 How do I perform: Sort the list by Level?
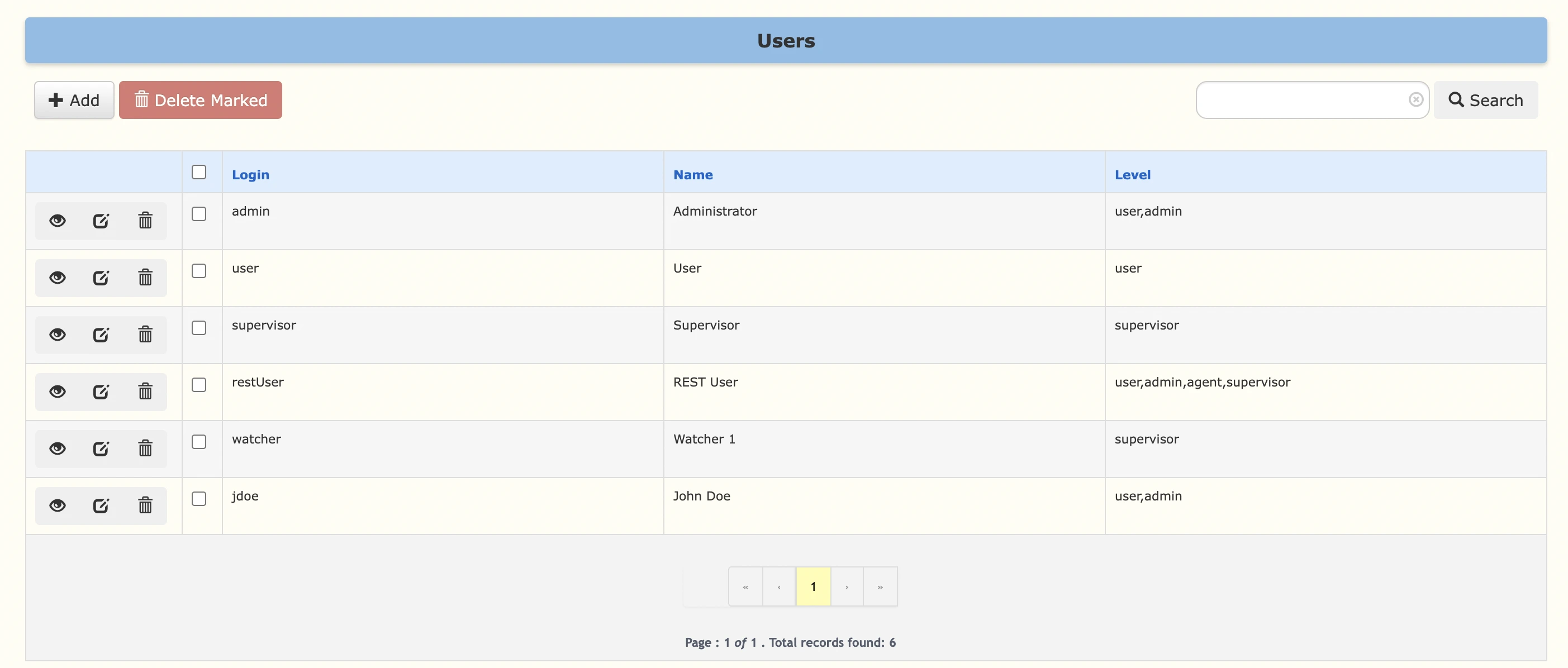(x=1133, y=175)
